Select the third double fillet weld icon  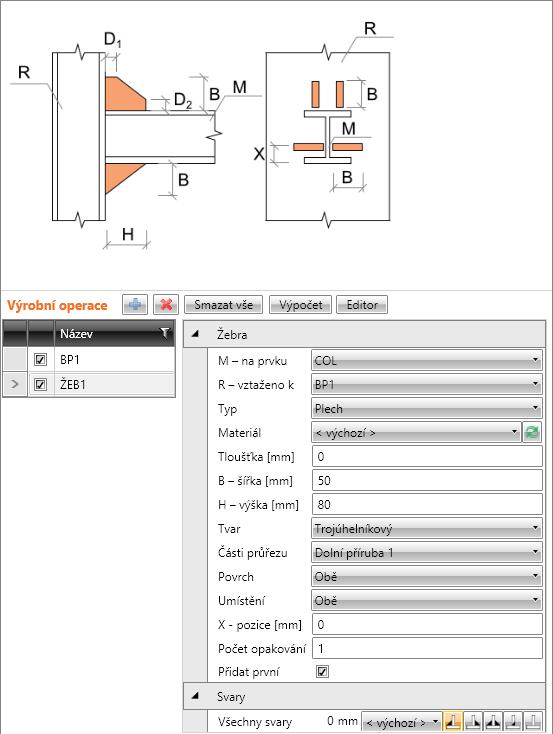pos(493,721)
